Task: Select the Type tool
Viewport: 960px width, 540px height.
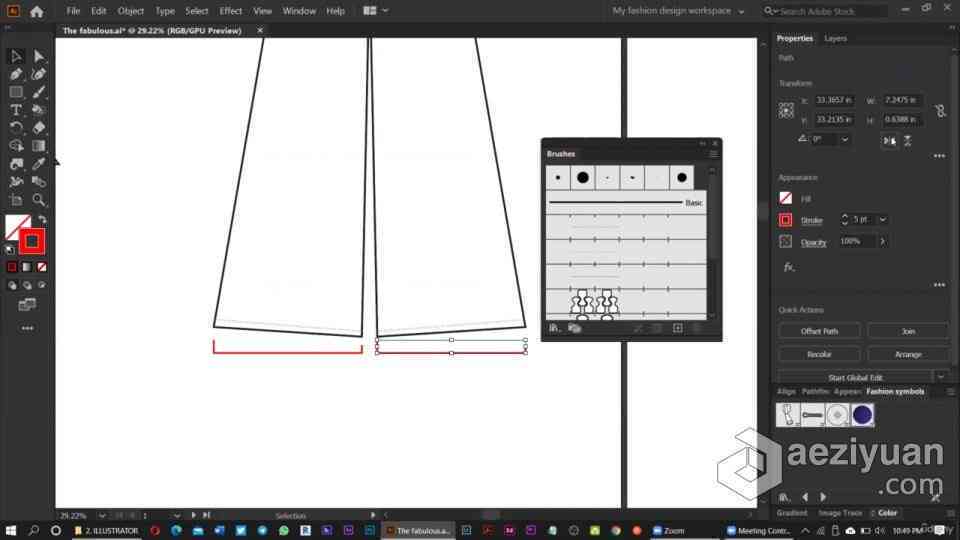Action: coord(16,110)
